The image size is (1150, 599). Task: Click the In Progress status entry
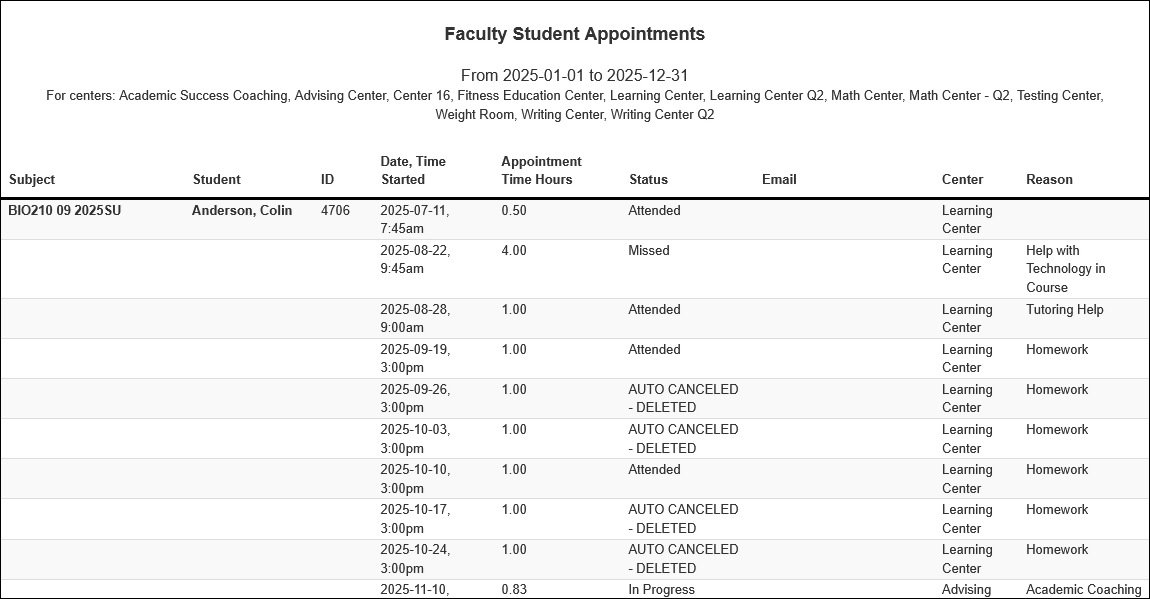click(661, 590)
